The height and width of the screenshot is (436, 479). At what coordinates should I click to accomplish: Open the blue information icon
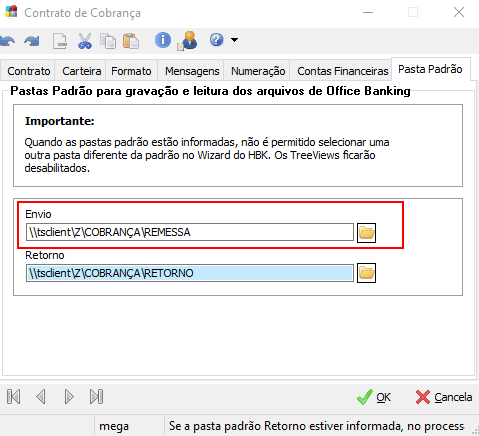tap(163, 40)
